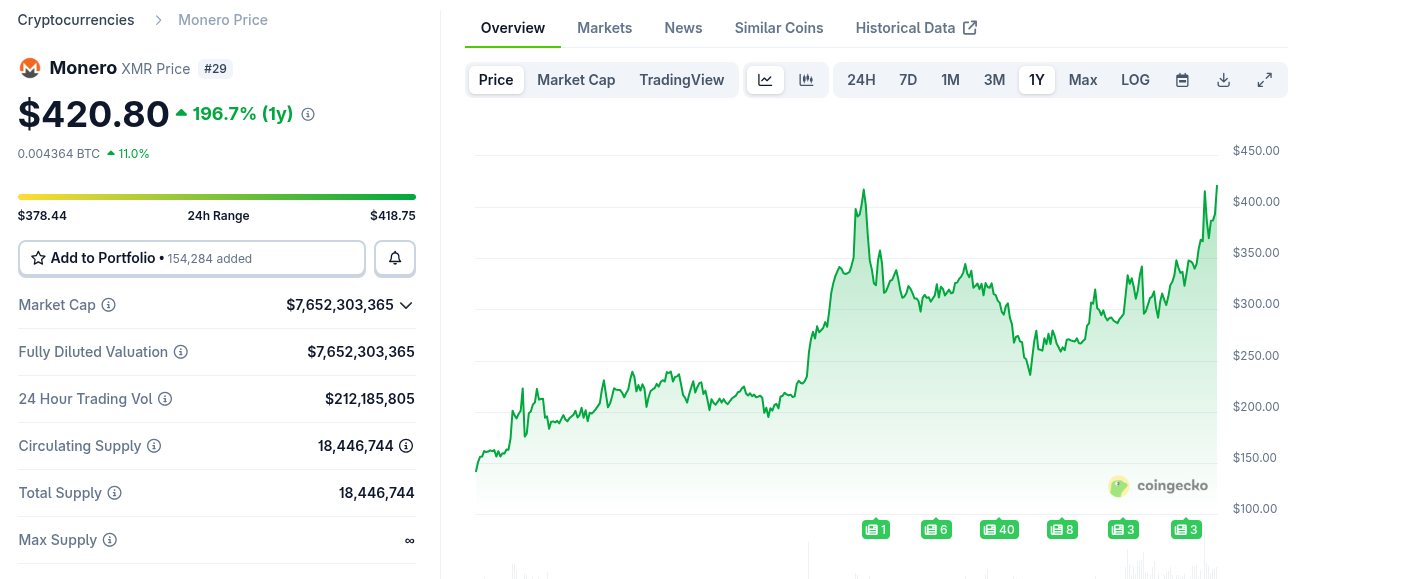The width and height of the screenshot is (1414, 579).
Task: Click $7,652,303,365 Fully Diluted Valuation value
Action: point(361,352)
